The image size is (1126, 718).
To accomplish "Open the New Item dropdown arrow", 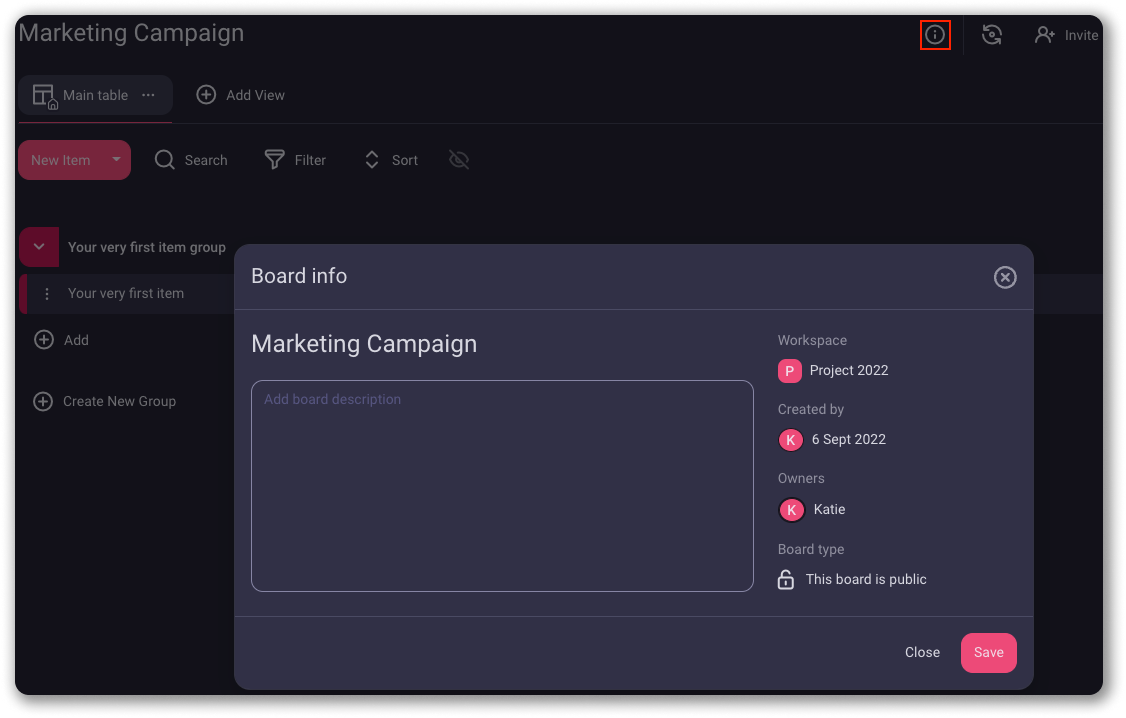I will point(115,159).
